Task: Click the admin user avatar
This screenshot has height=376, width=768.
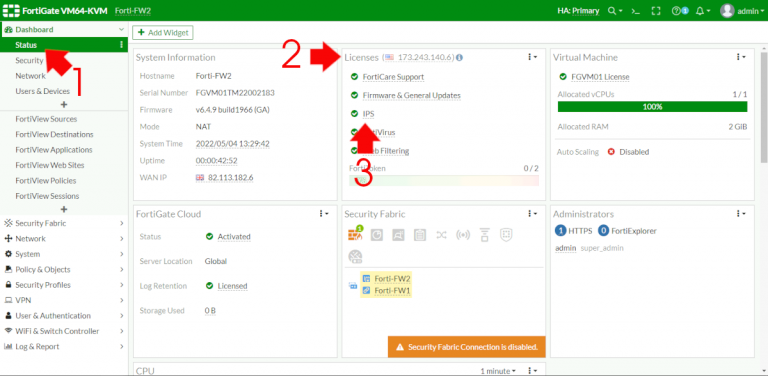Action: 727,11
